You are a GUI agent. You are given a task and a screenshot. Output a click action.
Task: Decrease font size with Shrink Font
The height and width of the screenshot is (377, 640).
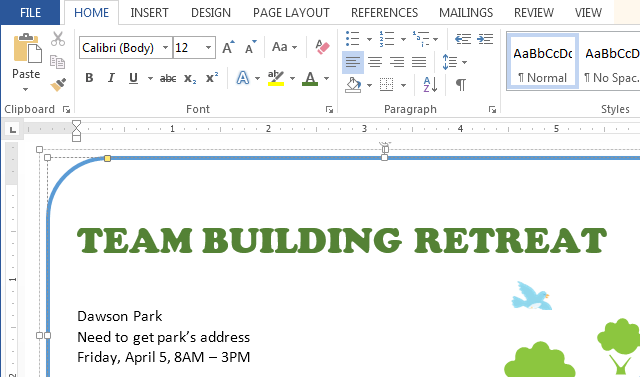click(250, 47)
